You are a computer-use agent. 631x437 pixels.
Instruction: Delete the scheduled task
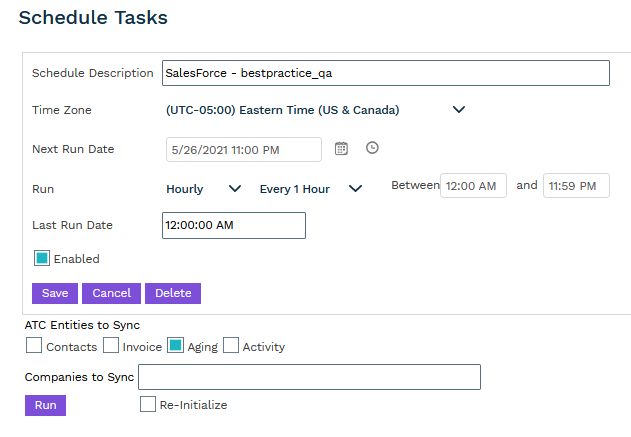tap(173, 293)
